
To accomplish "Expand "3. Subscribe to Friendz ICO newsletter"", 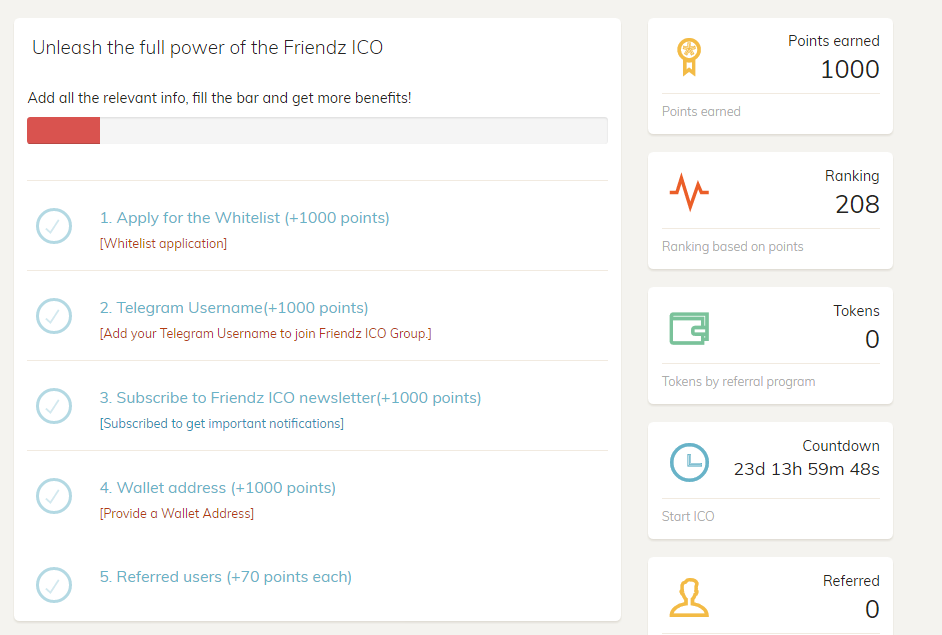I will (290, 398).
